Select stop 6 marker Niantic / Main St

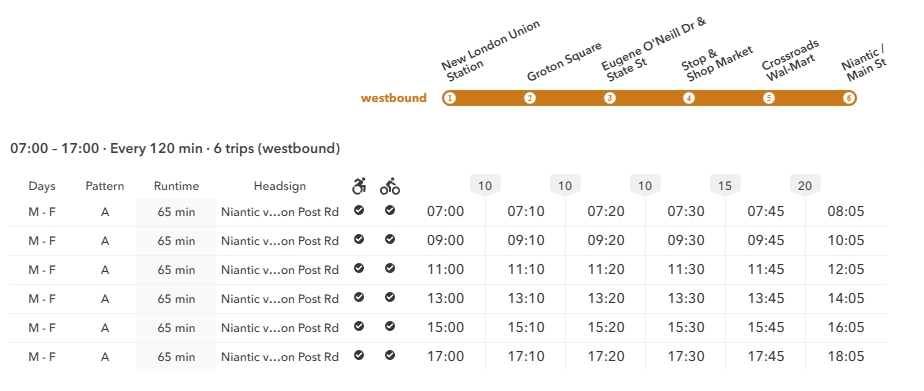849,98
